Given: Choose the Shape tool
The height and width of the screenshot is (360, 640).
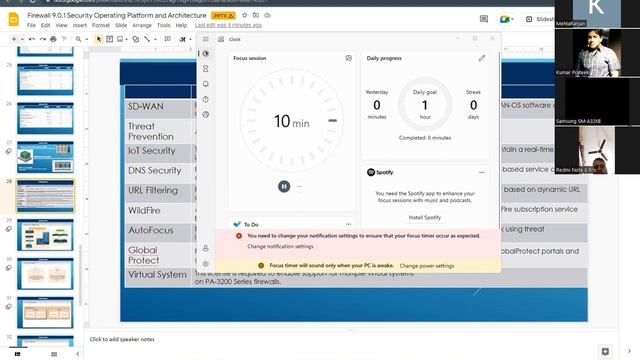Looking at the screenshot, I should [x=136, y=39].
